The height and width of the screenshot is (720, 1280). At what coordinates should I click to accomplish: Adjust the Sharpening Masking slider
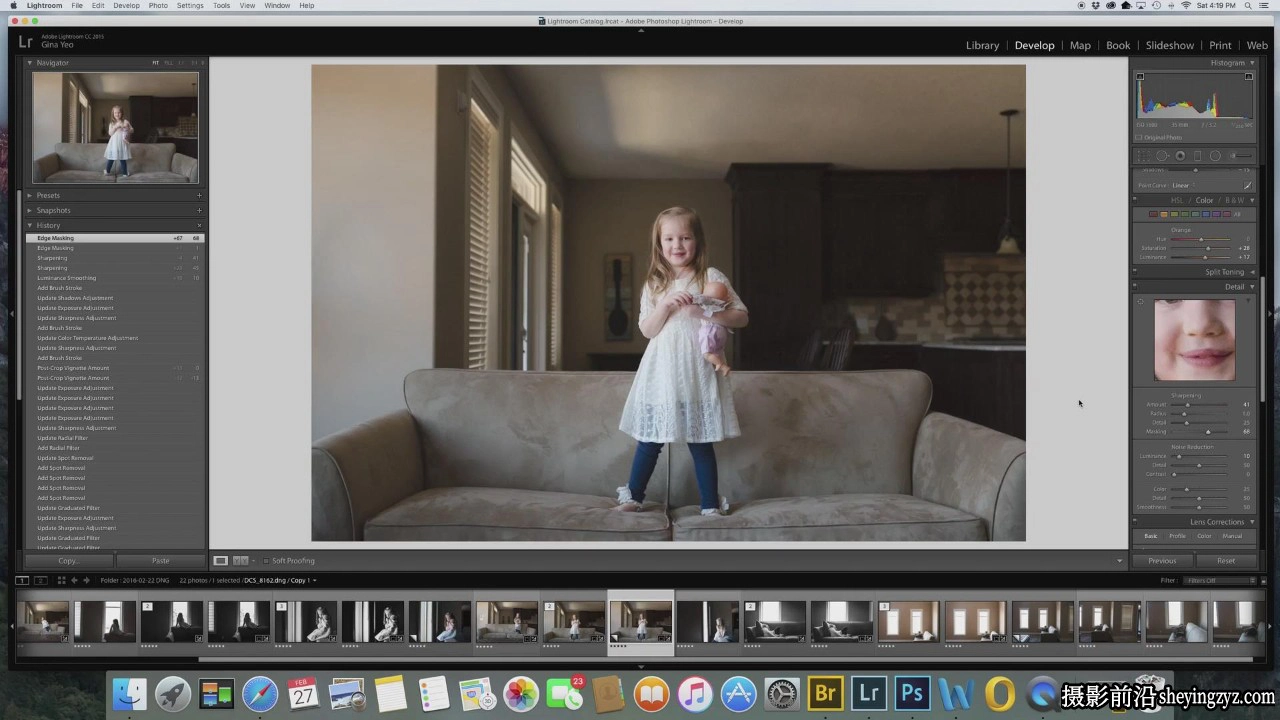point(1209,431)
